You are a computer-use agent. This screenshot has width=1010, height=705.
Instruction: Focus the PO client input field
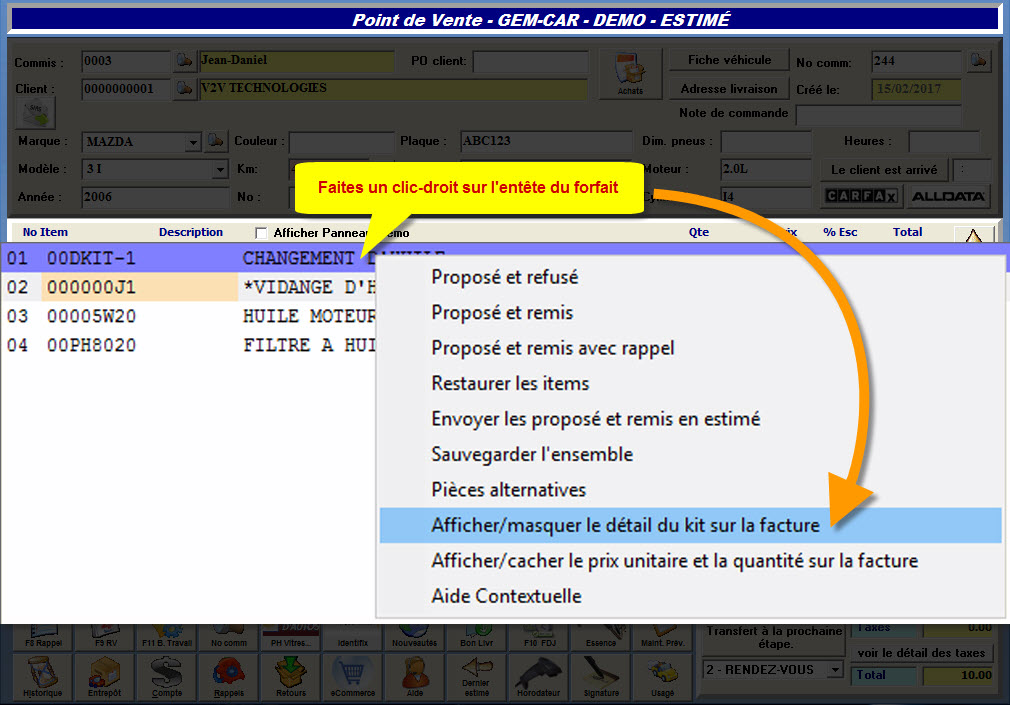(x=531, y=62)
